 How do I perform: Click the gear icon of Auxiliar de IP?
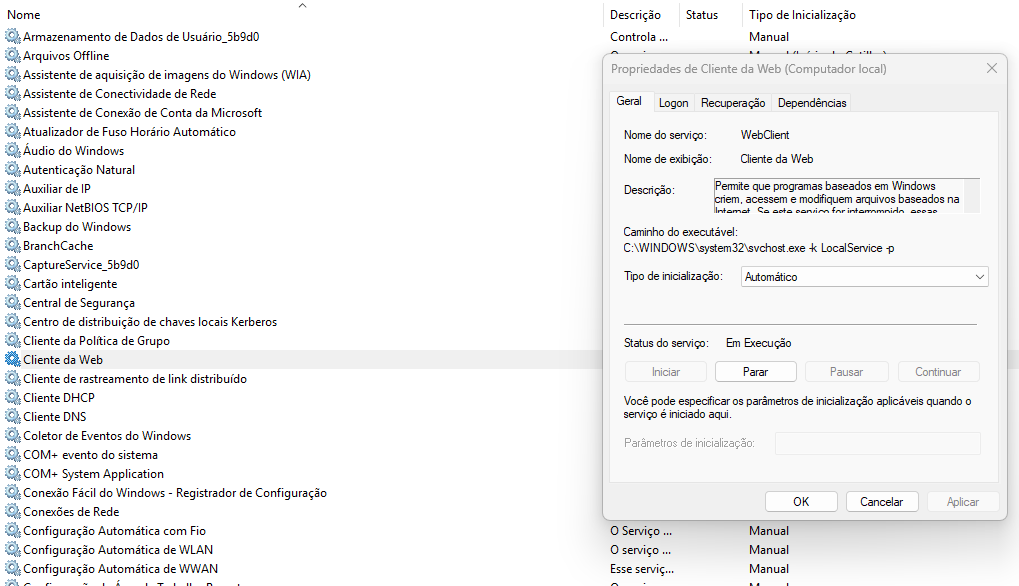[12, 189]
